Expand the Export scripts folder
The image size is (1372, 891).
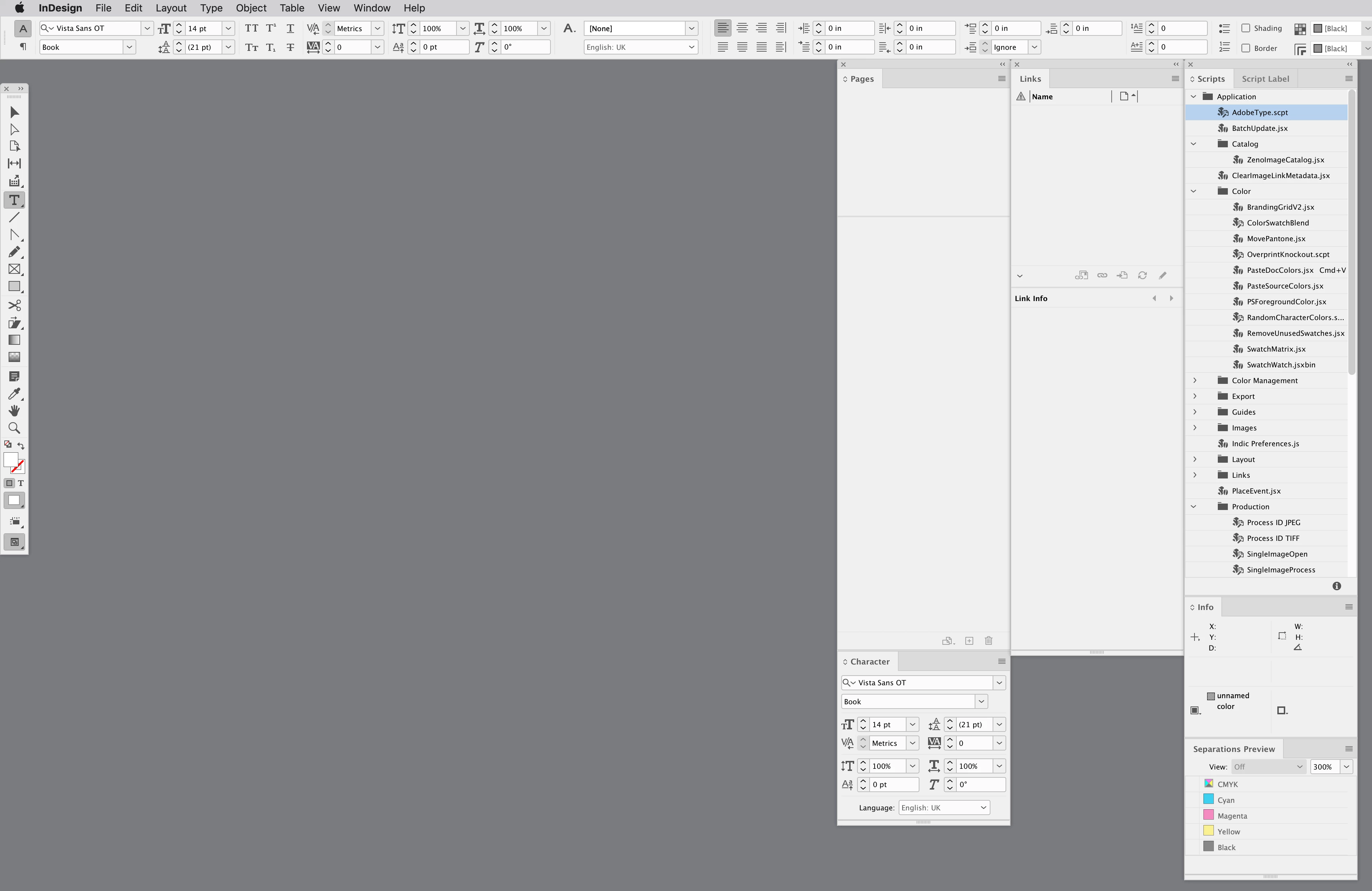coord(1194,396)
